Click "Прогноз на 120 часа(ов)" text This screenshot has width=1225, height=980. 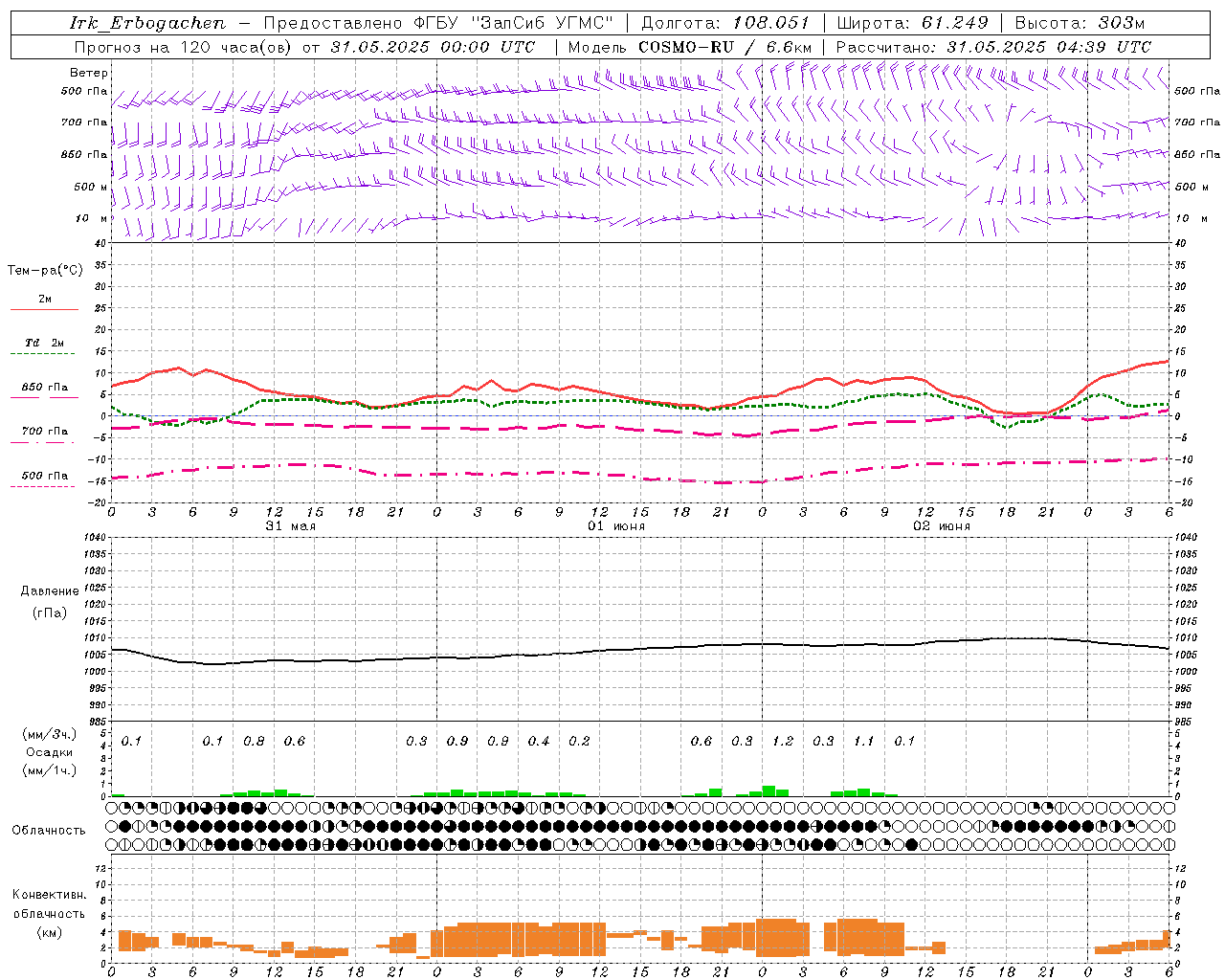(x=184, y=47)
